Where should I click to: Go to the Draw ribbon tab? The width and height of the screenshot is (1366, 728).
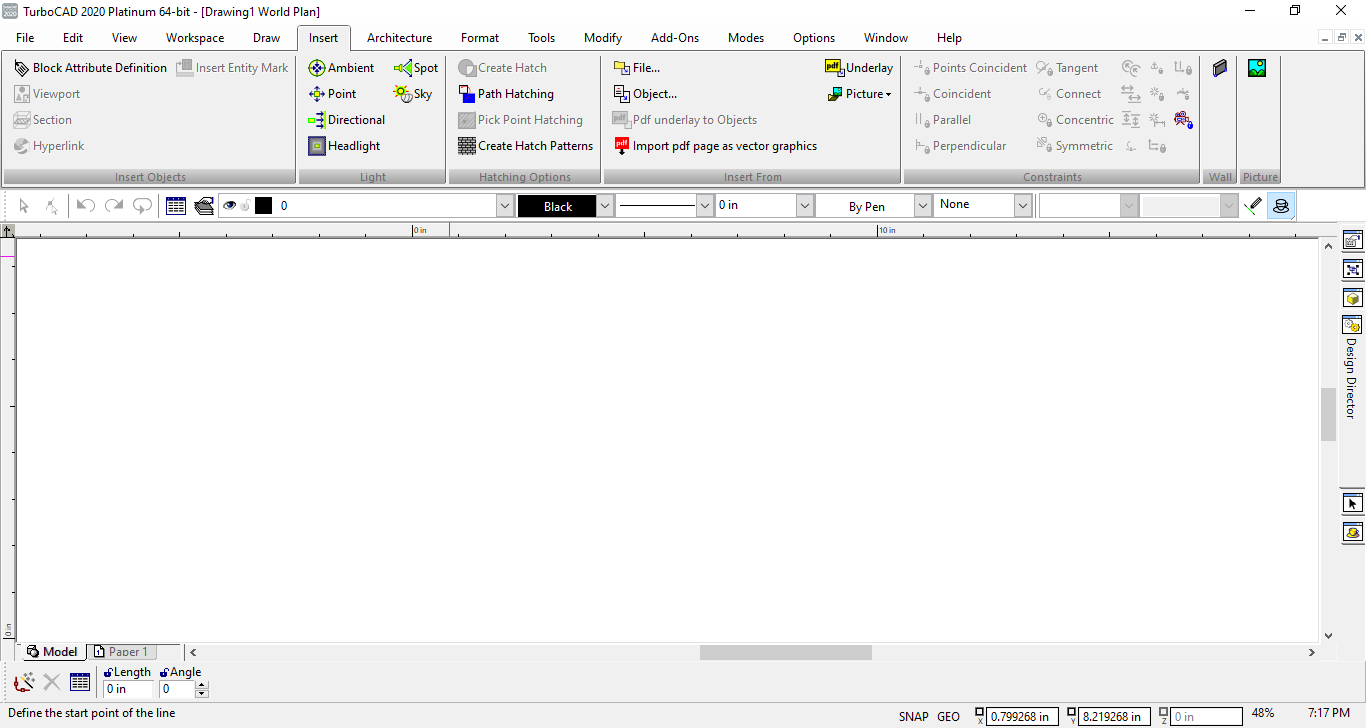click(266, 38)
